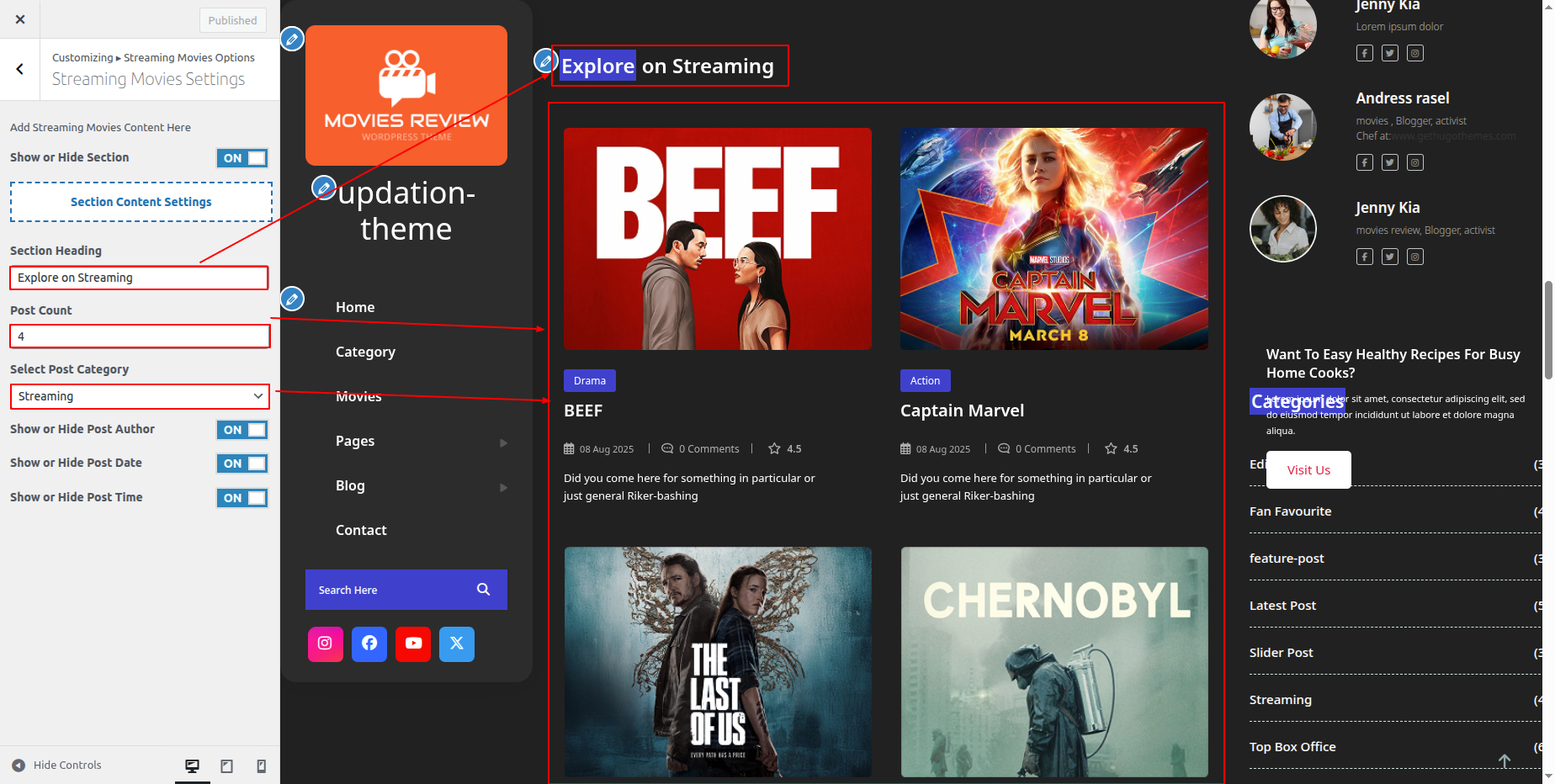Click the Visit Us button
The height and width of the screenshot is (784, 1555).
(x=1308, y=469)
